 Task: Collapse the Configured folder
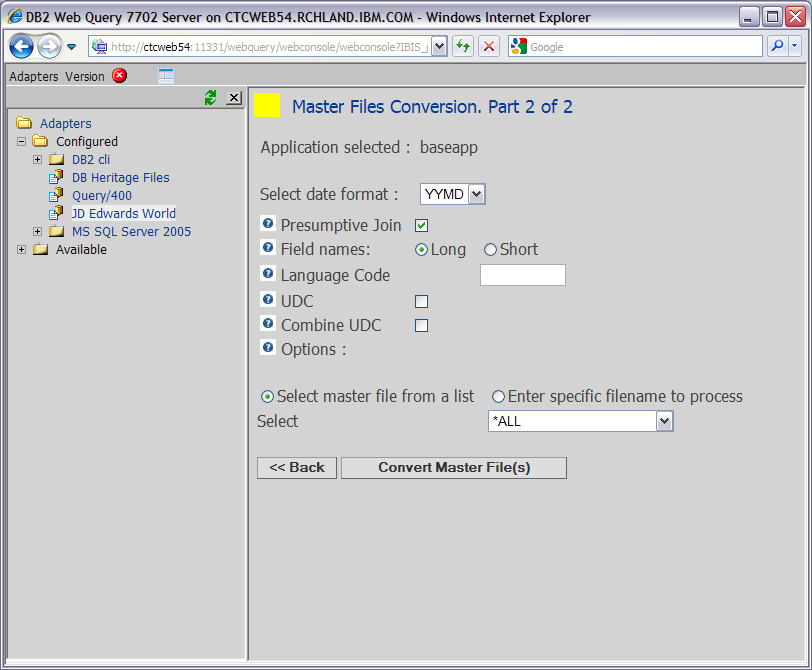[x=21, y=141]
